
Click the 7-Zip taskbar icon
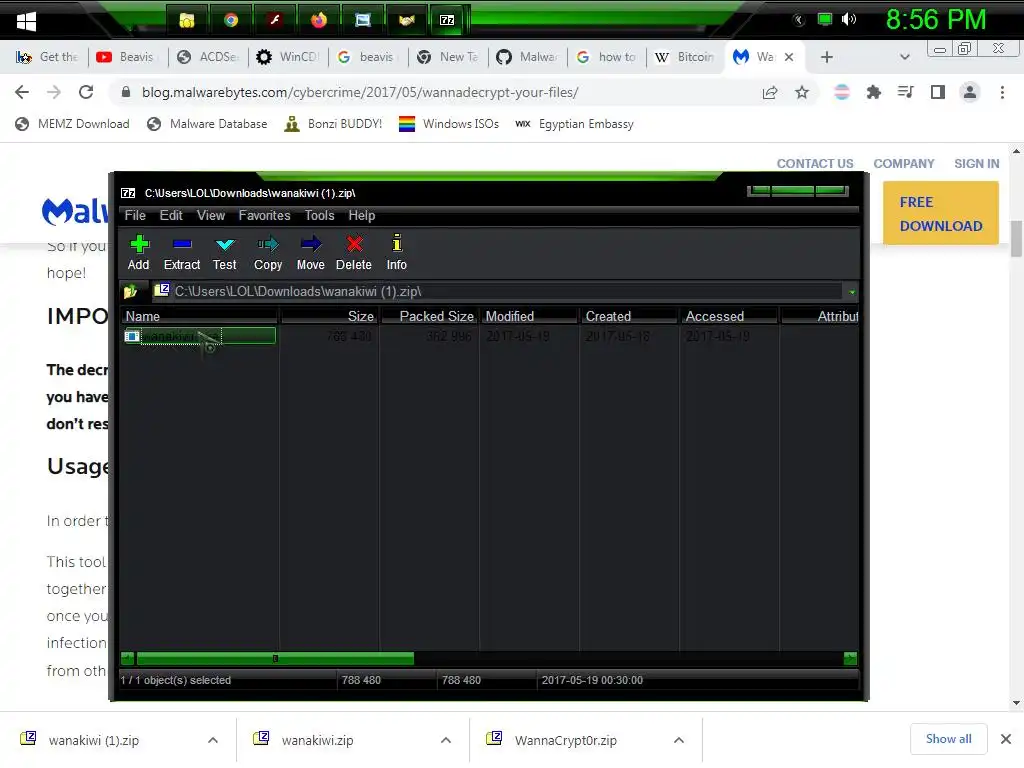[447, 20]
